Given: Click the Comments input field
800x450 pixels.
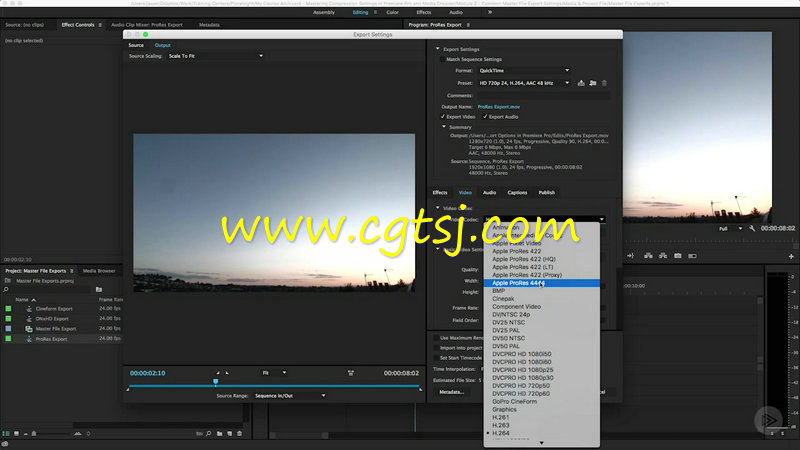Looking at the screenshot, I should [543, 95].
